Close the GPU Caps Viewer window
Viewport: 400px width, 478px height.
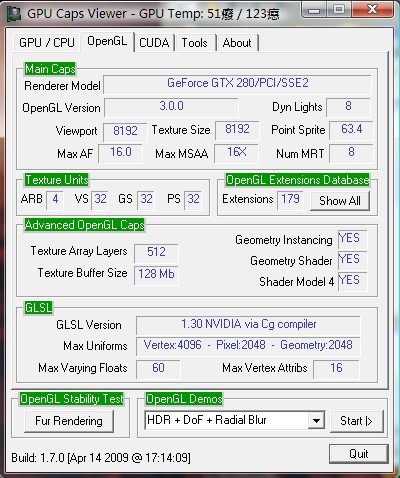[x=373, y=9]
